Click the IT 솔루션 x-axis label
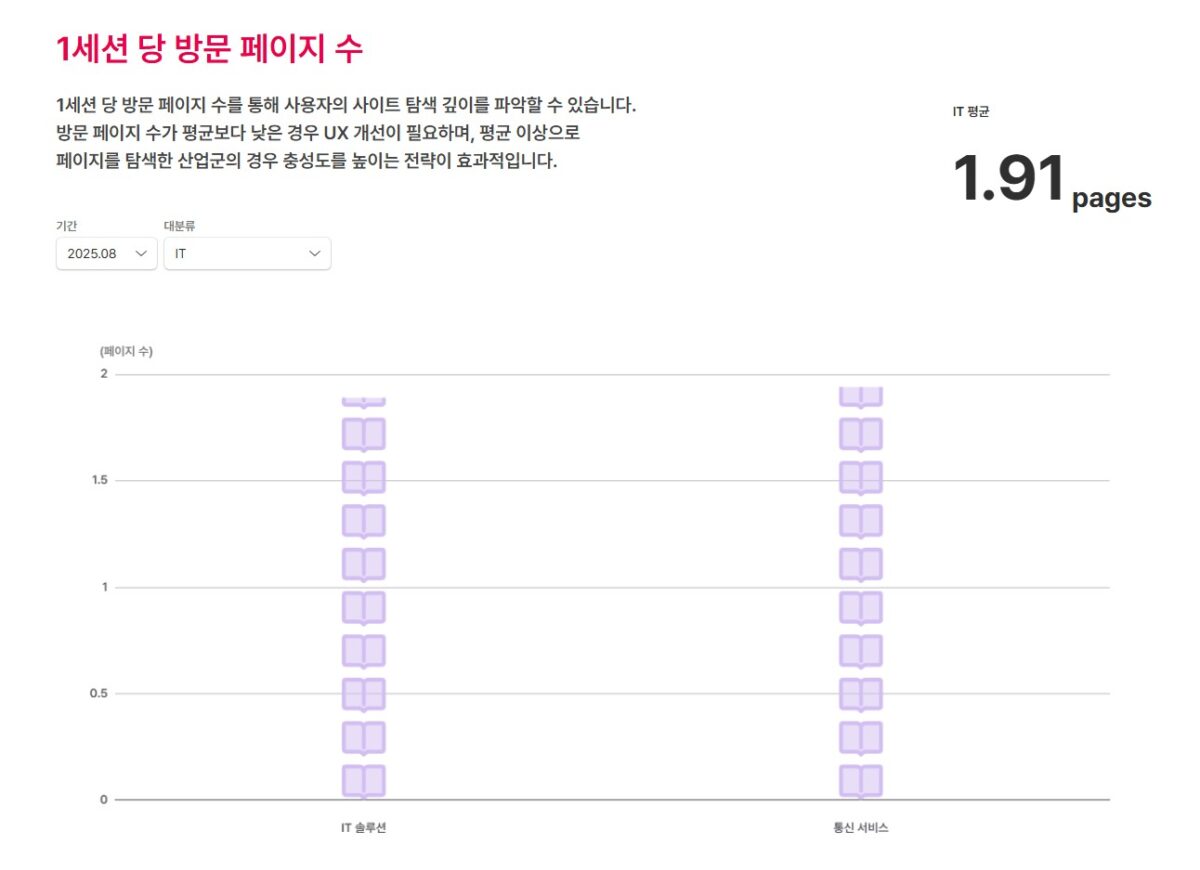This screenshot has height=870, width=1200. pyautogui.click(x=363, y=829)
